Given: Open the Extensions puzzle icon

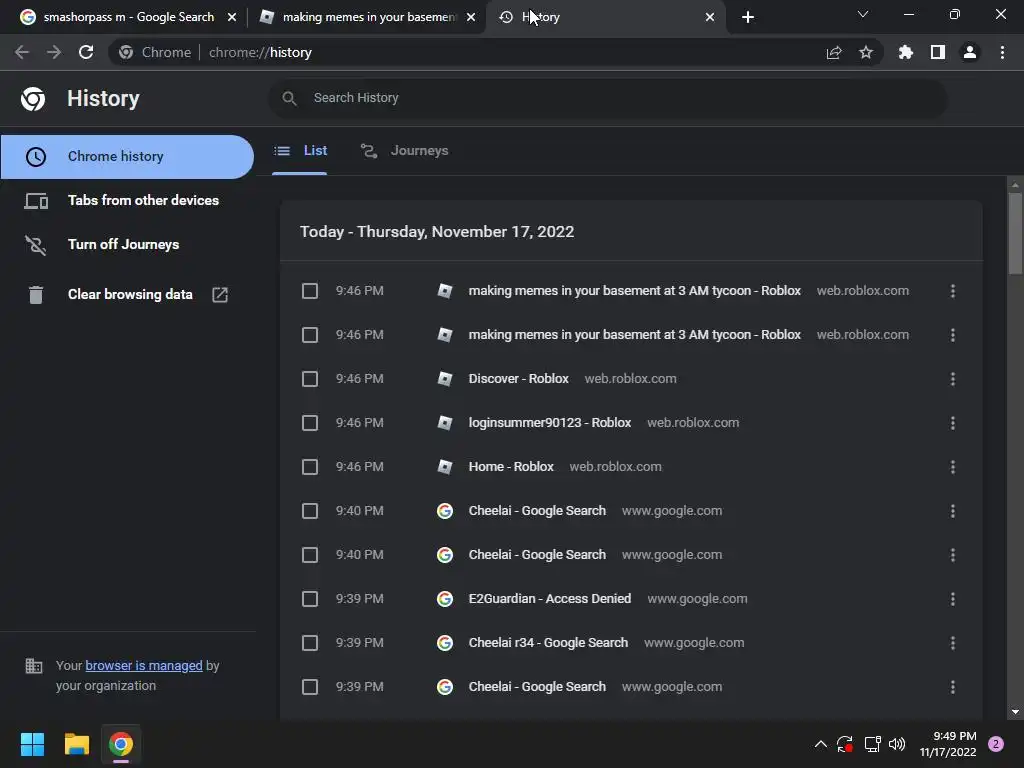Looking at the screenshot, I should tap(906, 52).
